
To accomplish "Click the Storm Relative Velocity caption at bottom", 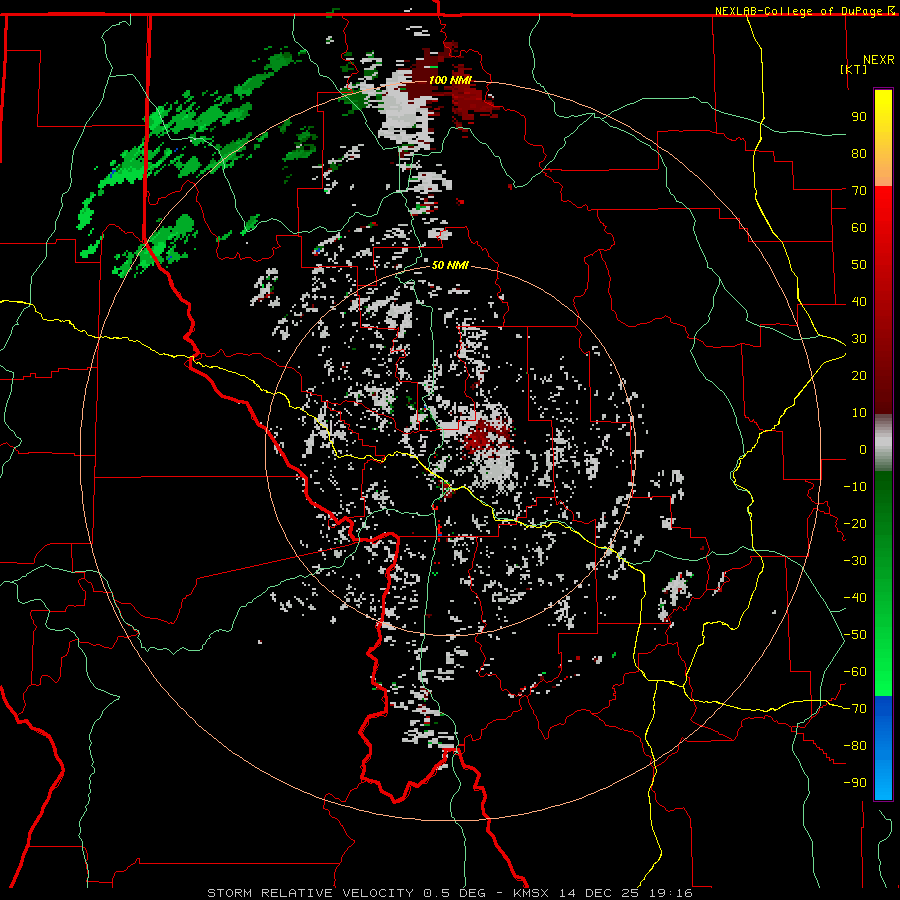I will coord(450,893).
